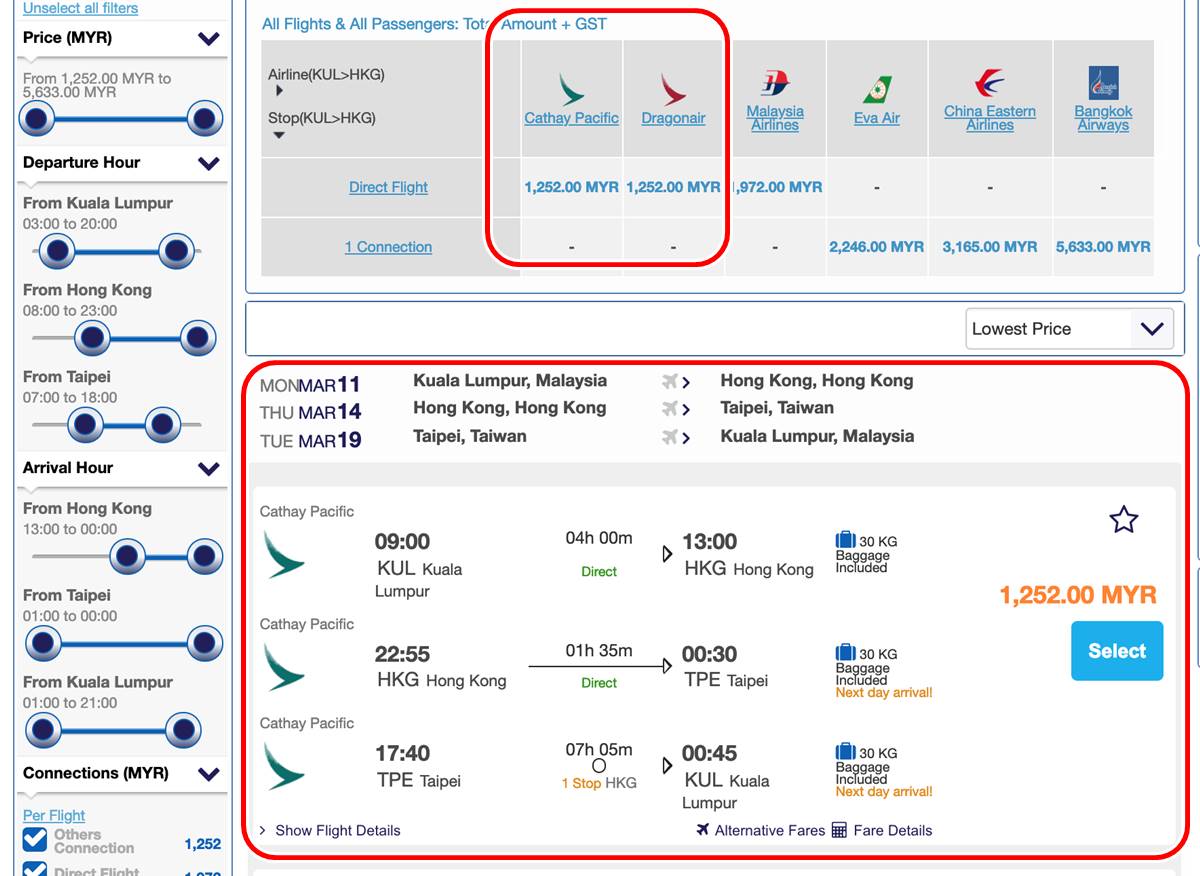Click Unselect all filters link

[x=80, y=8]
